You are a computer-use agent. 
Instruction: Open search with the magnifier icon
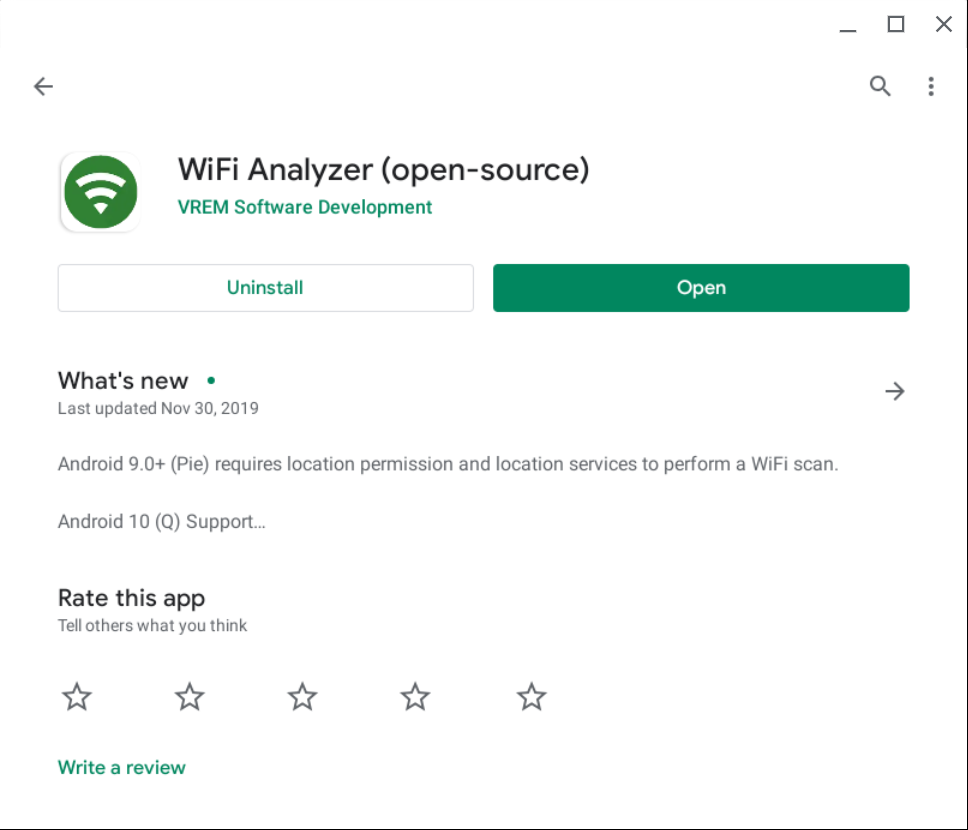coord(880,86)
